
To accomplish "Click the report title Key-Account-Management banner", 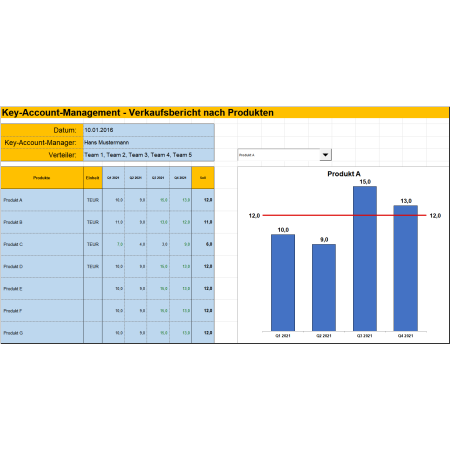I will [x=225, y=113].
